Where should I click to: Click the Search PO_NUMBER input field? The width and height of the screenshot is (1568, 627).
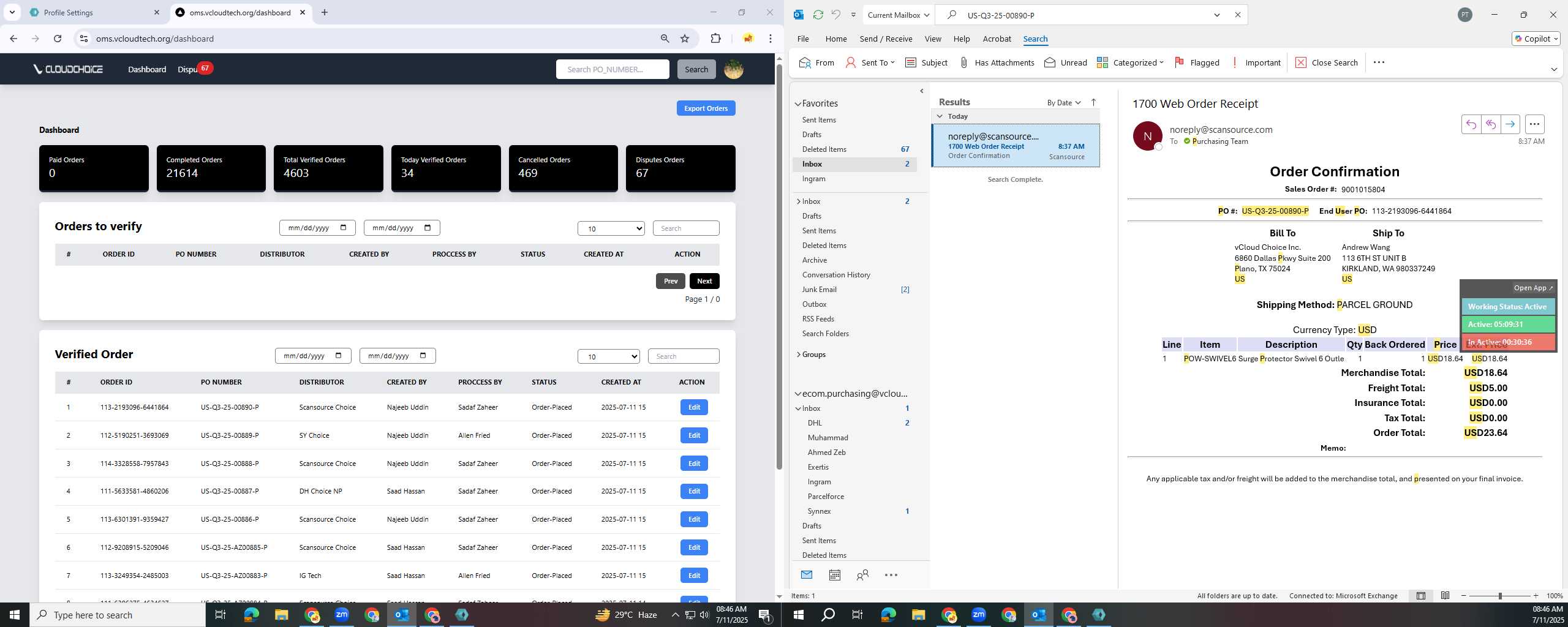tap(612, 69)
